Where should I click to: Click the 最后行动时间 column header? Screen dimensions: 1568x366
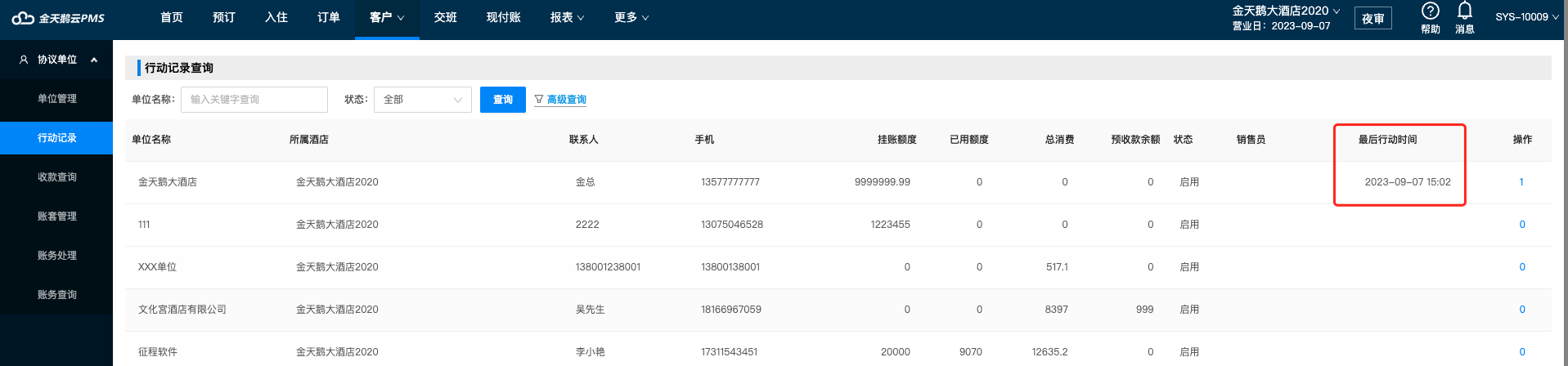(x=1388, y=140)
